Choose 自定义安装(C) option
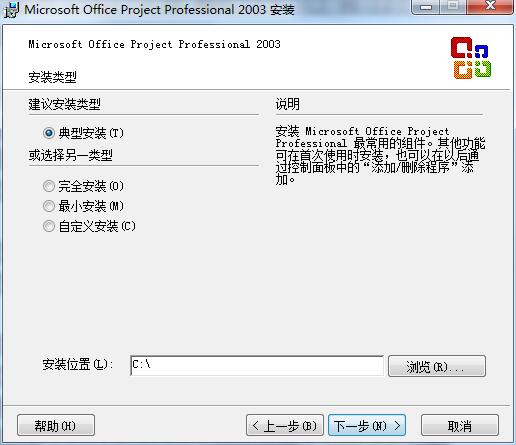This screenshot has width=516, height=445. (x=49, y=226)
